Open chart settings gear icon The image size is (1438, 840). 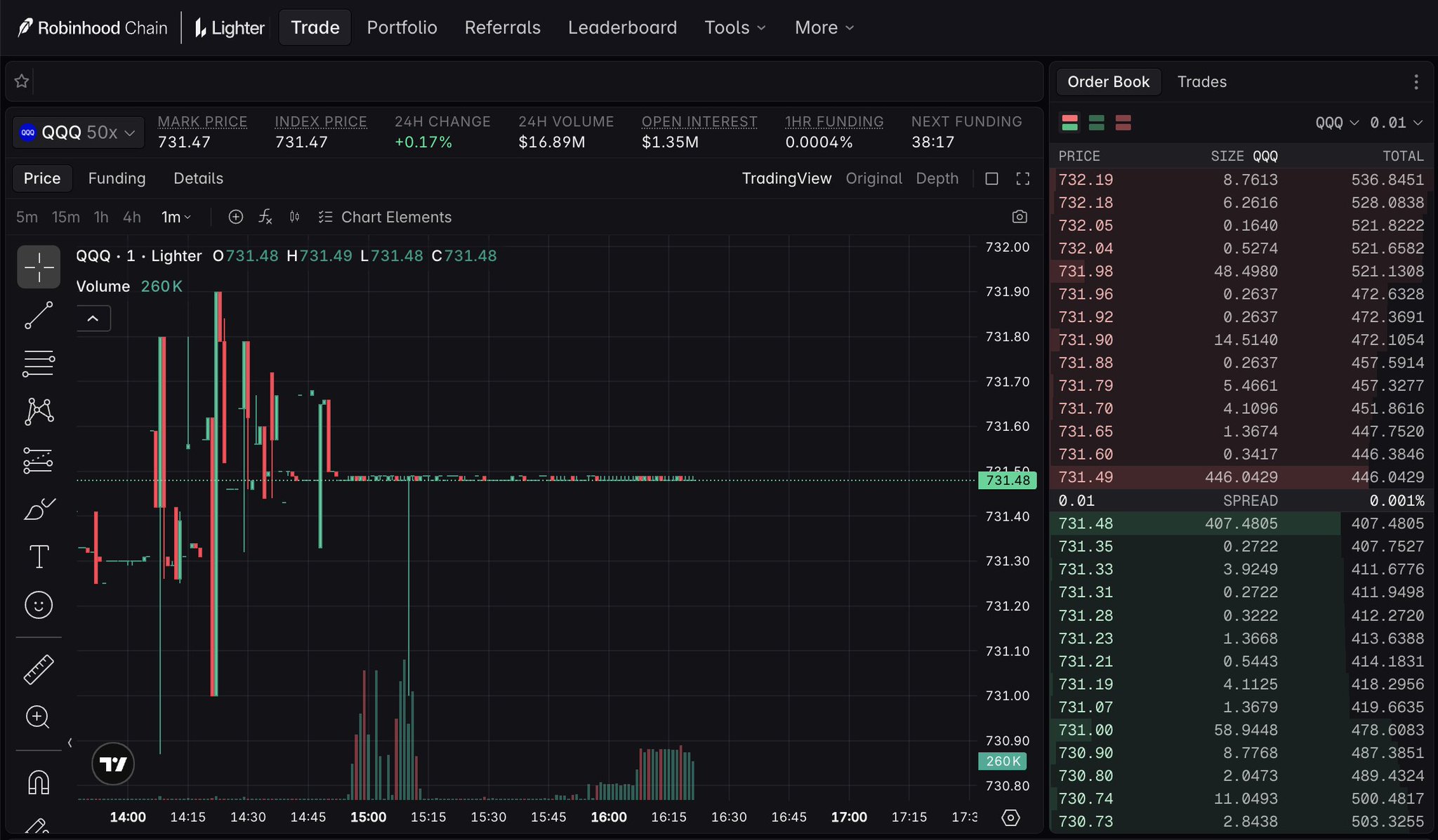[x=1010, y=818]
